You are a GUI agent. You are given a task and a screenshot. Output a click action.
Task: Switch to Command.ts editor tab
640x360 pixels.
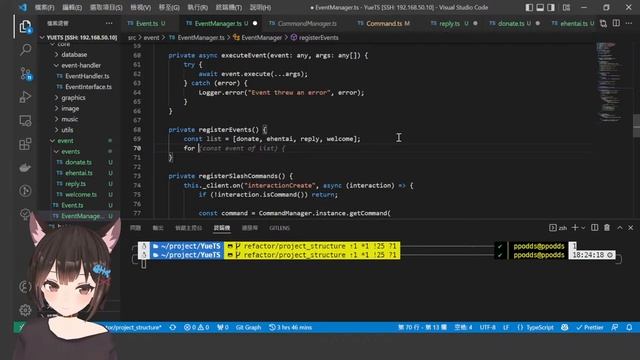tap(384, 23)
